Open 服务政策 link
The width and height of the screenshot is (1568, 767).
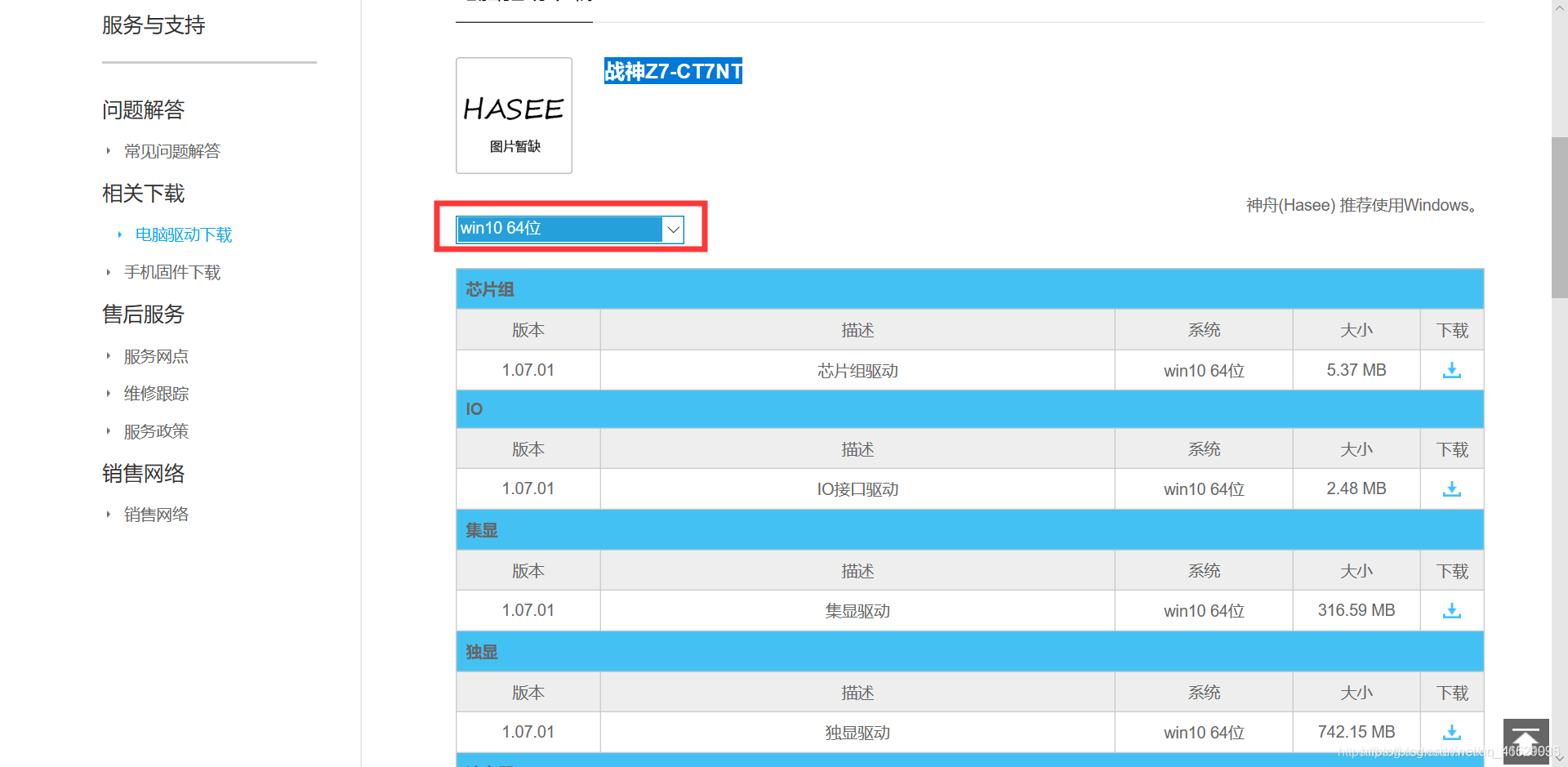click(x=156, y=431)
